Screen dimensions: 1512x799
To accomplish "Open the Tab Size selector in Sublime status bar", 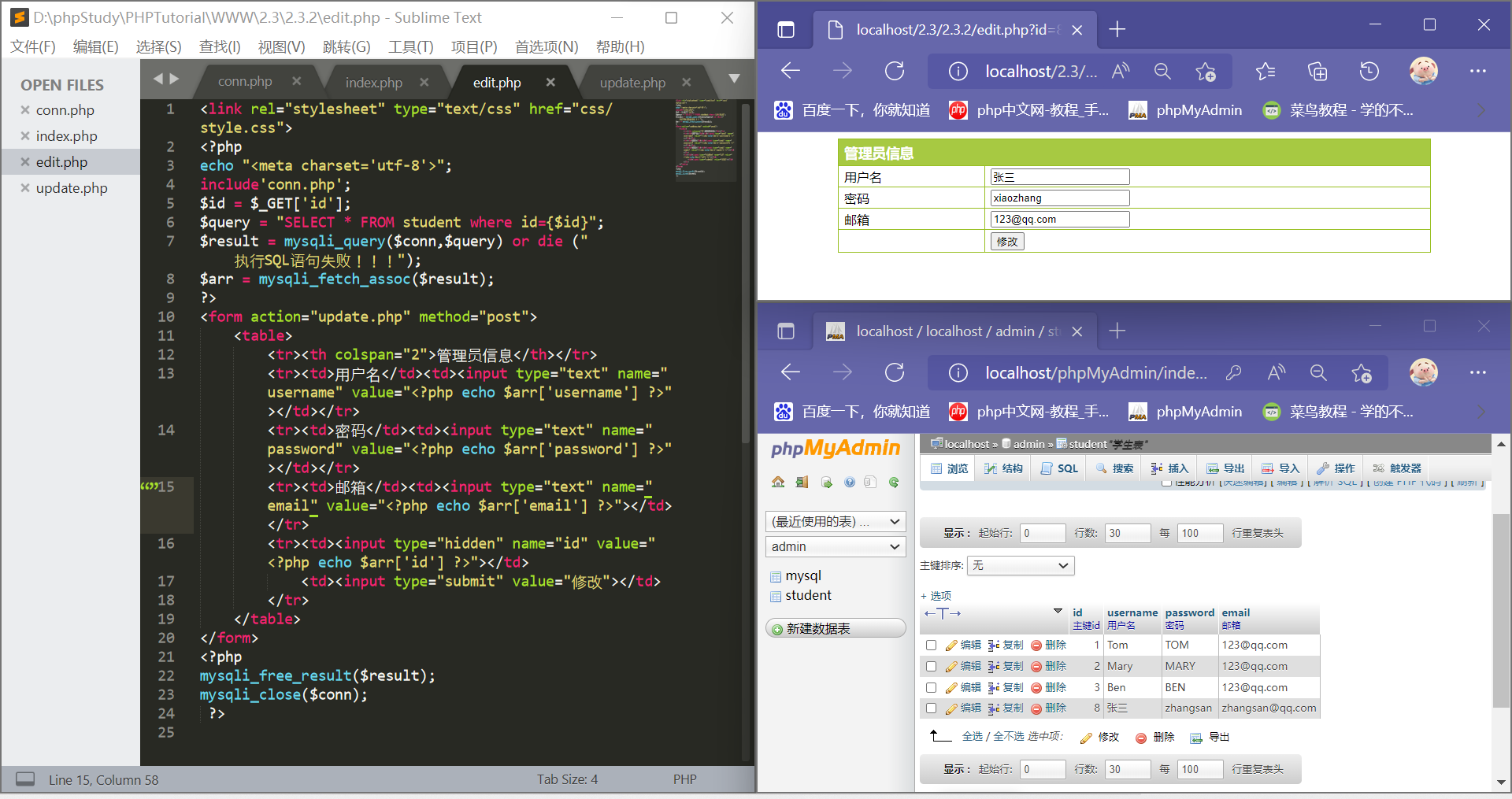I will pos(567,779).
